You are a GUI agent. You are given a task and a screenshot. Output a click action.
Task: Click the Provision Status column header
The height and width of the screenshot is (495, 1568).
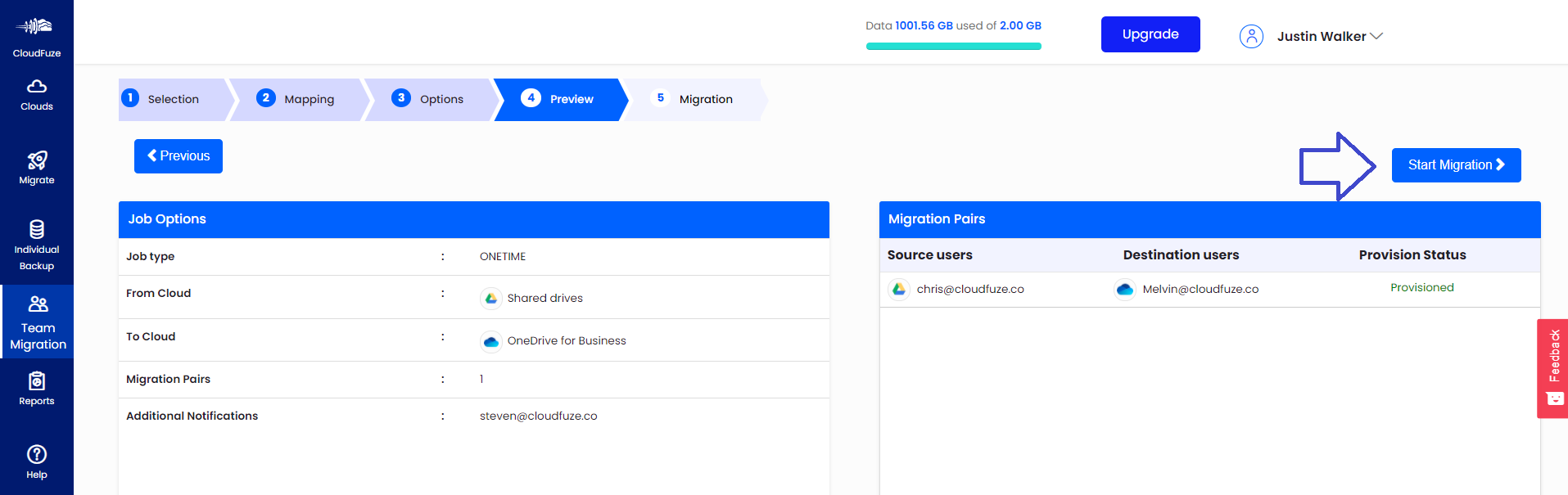pos(1412,254)
